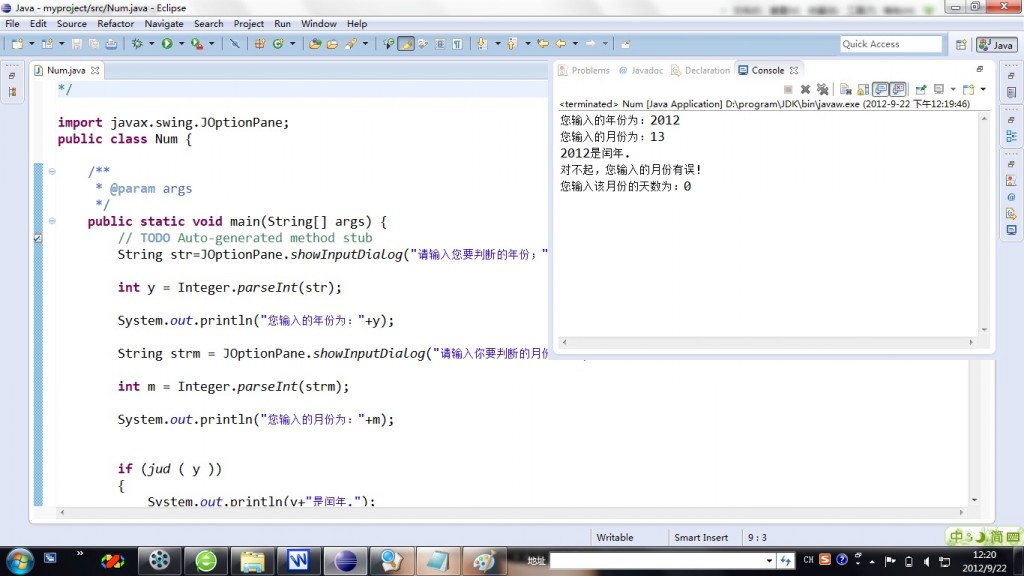Switch to the Problems tab

pyautogui.click(x=584, y=70)
